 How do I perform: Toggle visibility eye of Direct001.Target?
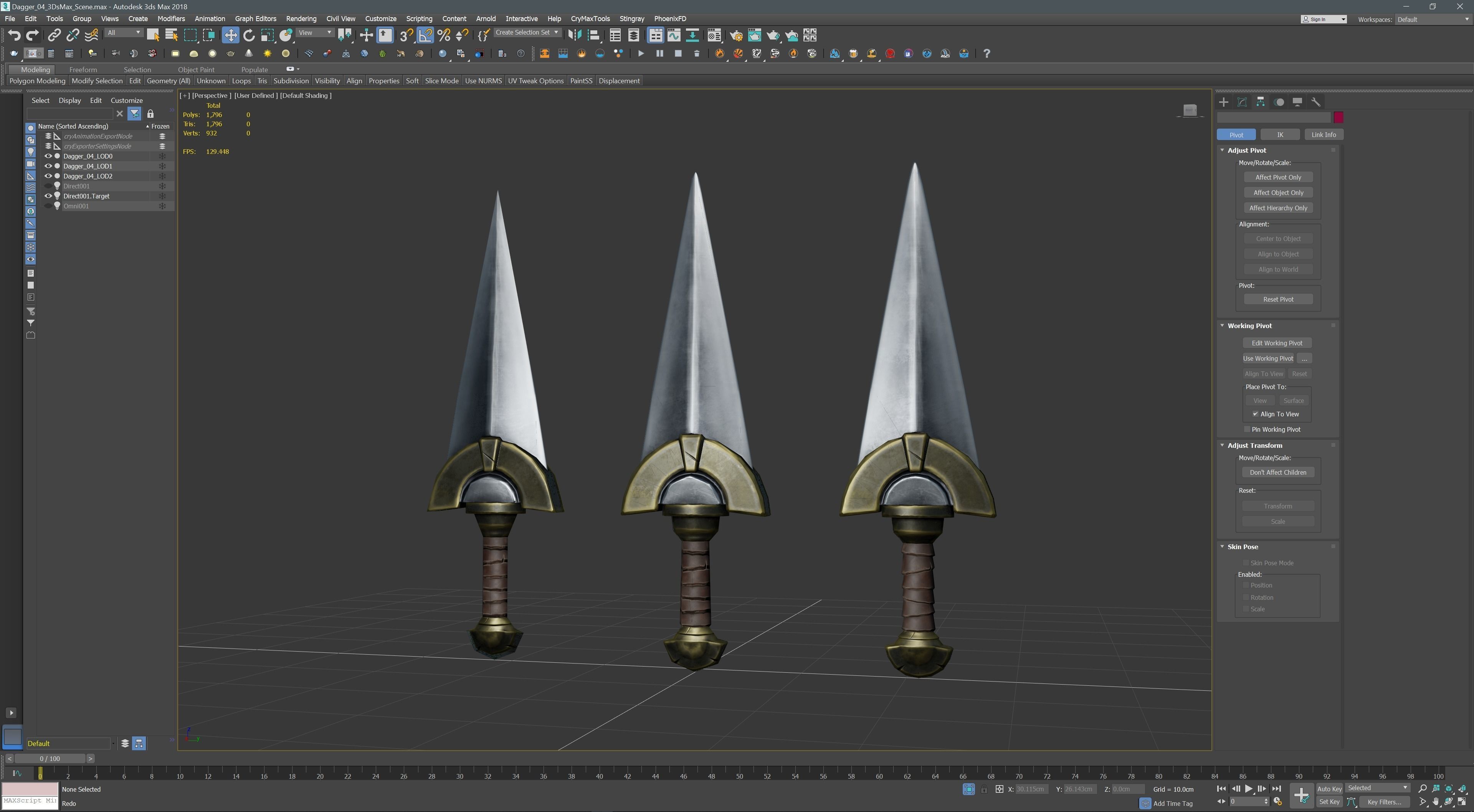48,196
